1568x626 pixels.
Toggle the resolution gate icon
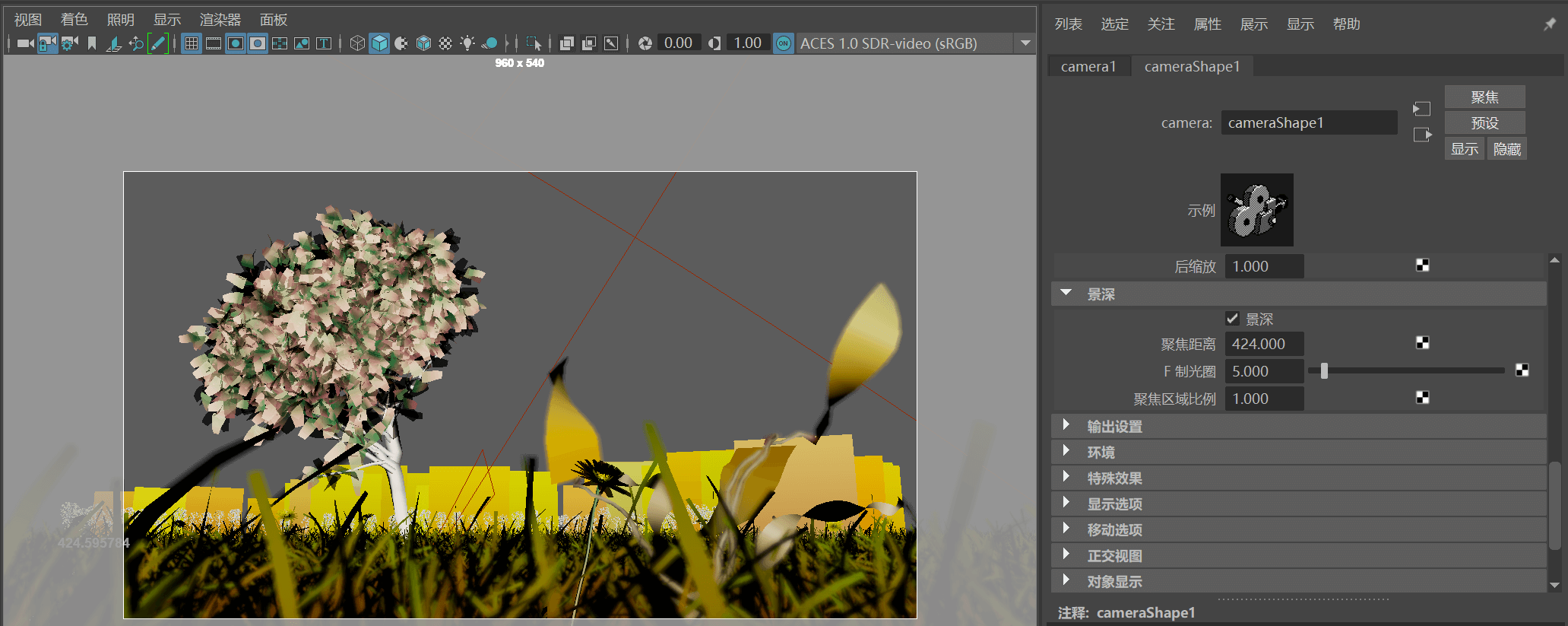pyautogui.click(x=236, y=43)
